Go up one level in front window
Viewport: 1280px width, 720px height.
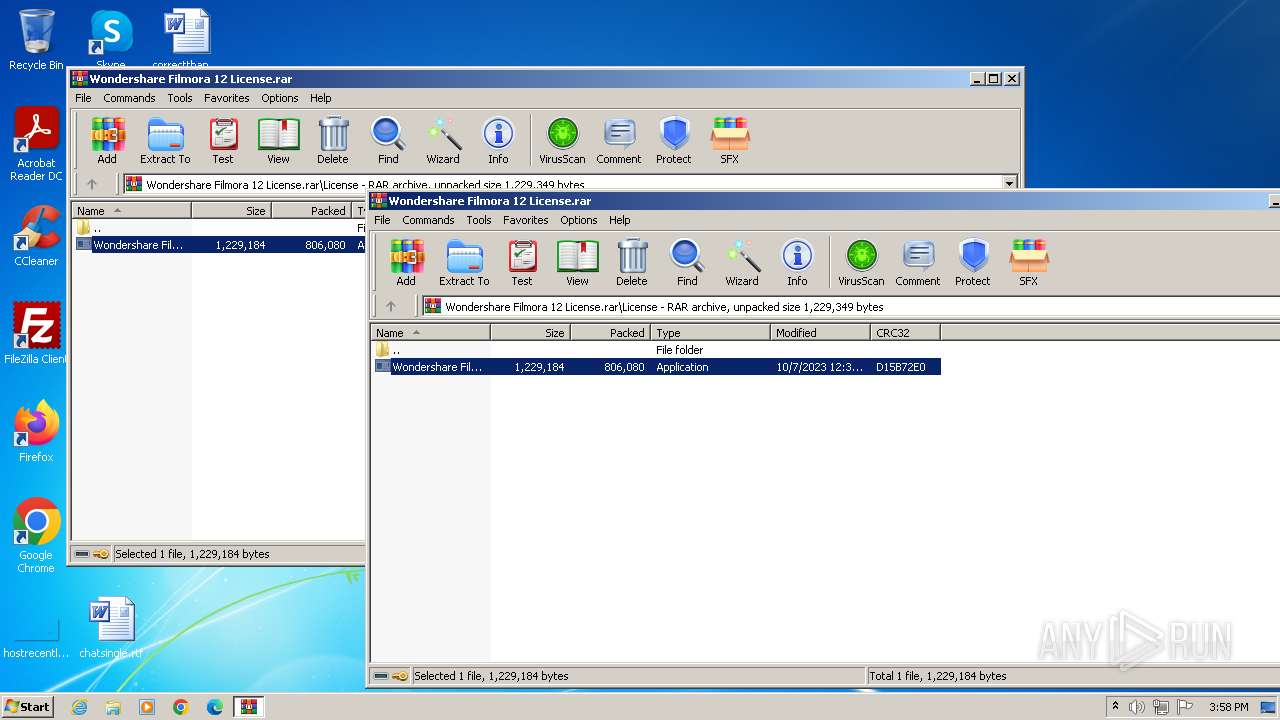(x=391, y=306)
